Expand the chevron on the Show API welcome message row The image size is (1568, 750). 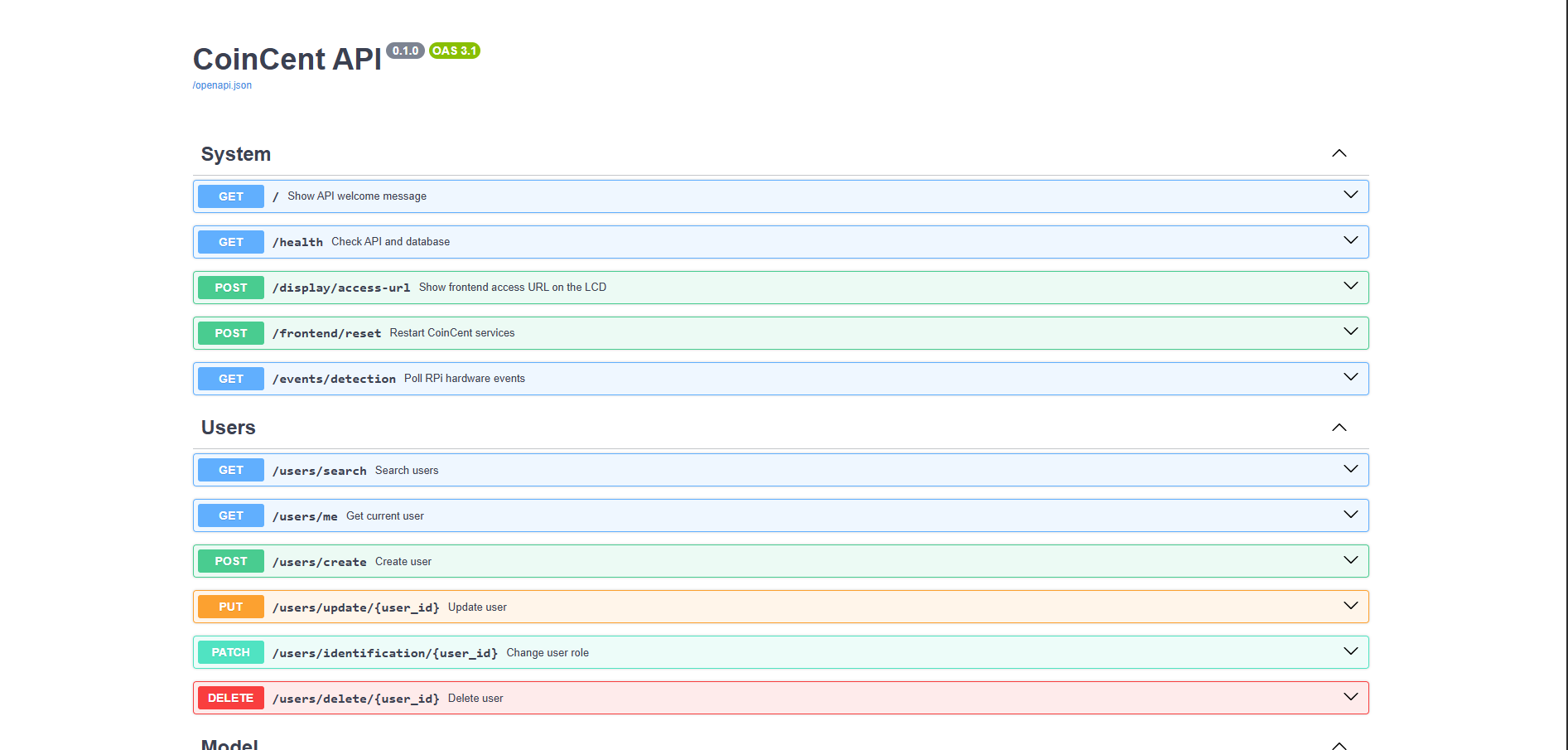[x=1351, y=195]
